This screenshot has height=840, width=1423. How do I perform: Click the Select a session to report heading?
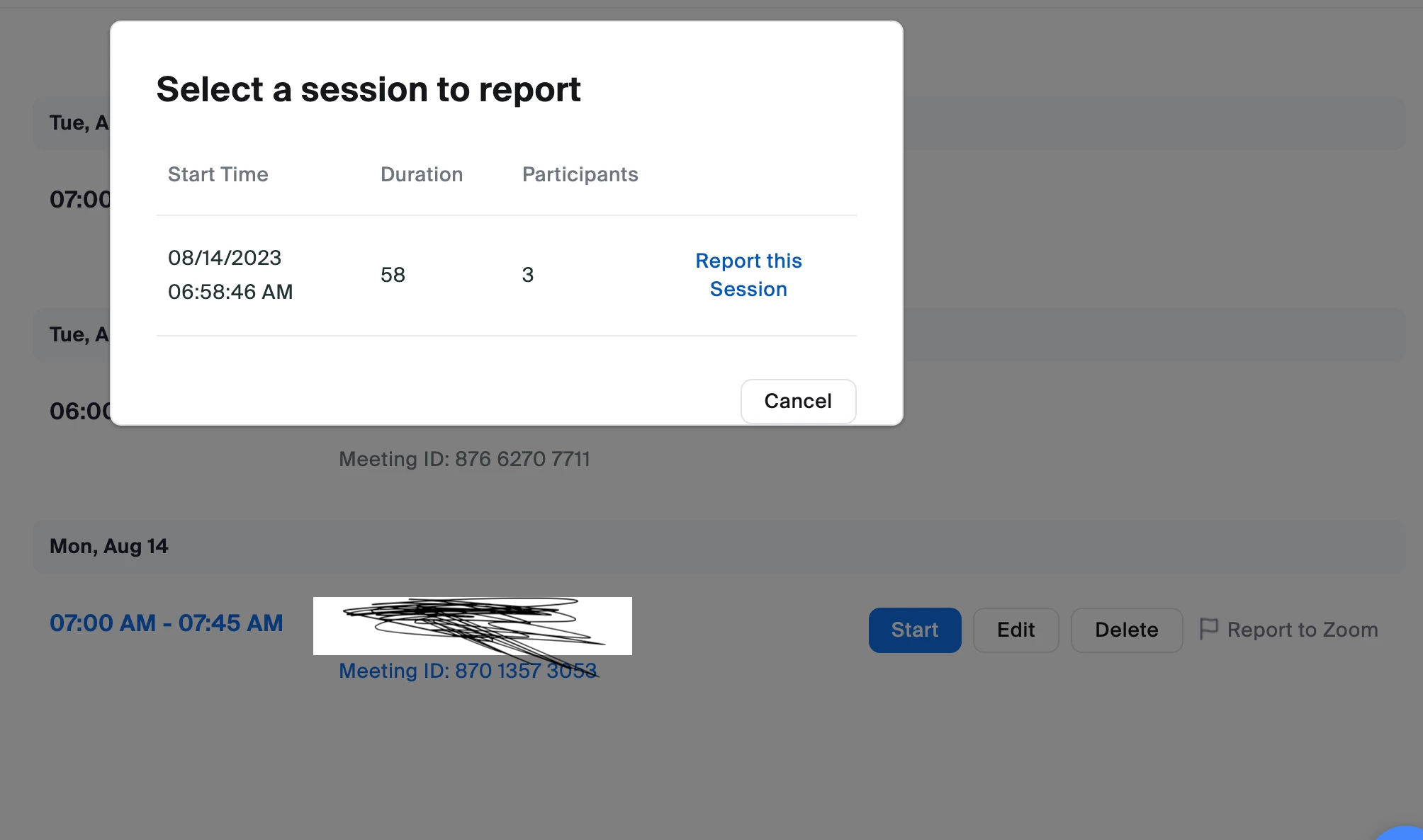click(368, 89)
